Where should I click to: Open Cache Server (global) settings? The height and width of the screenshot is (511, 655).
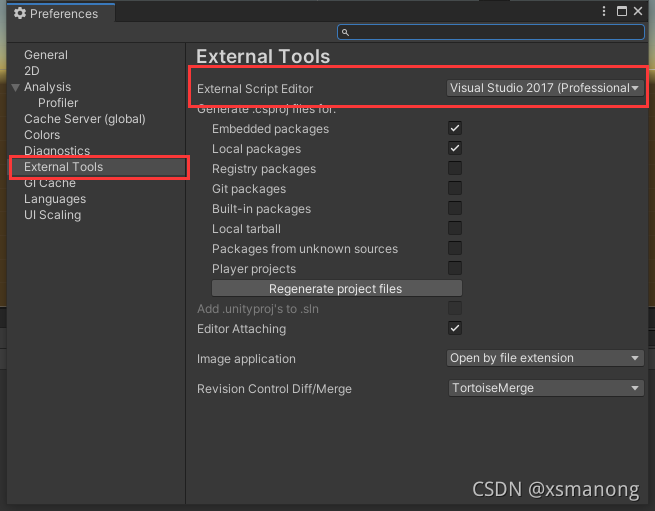click(x=85, y=119)
